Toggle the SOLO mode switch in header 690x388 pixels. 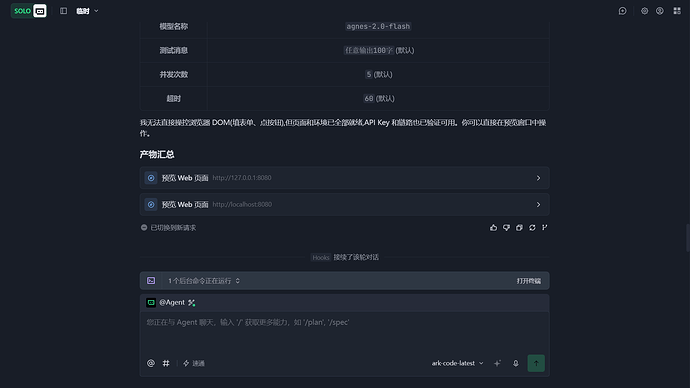[29, 11]
